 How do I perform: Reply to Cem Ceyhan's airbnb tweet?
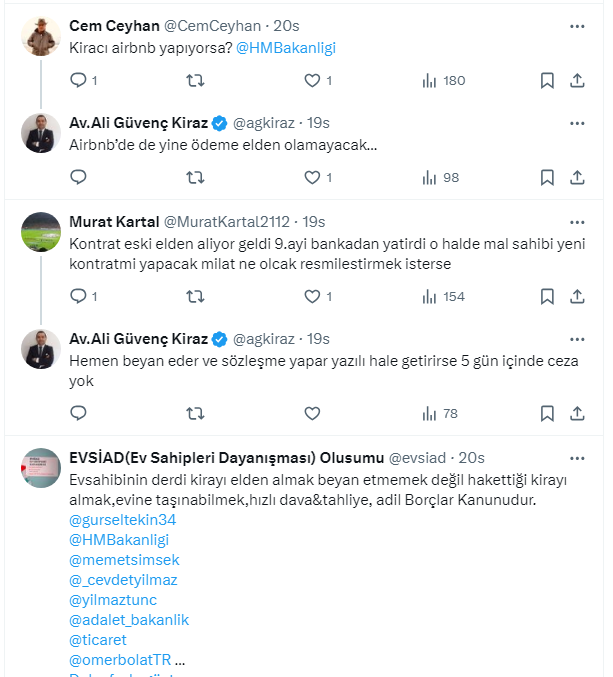(79, 80)
